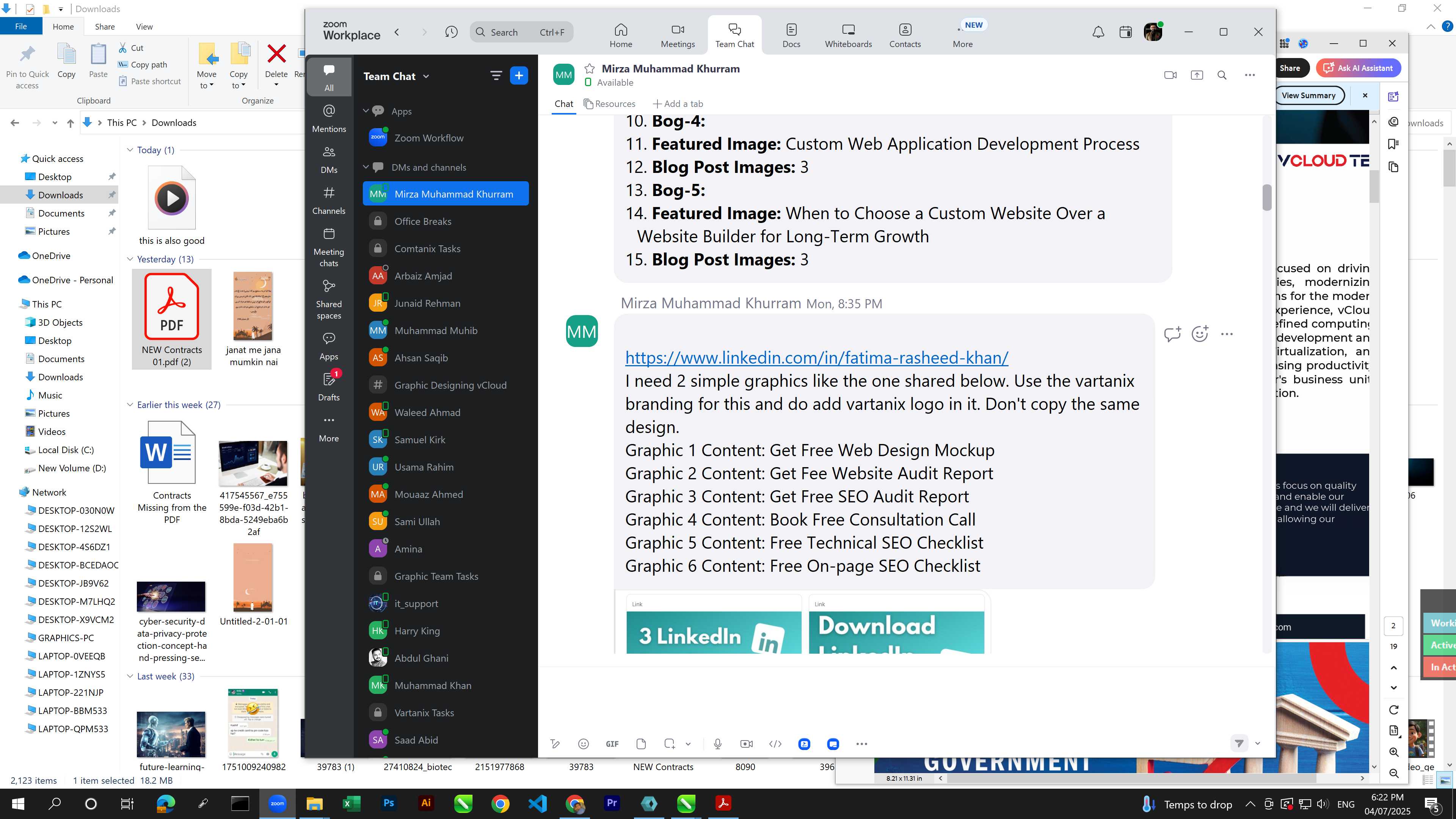Open Zoom notifications bell
The height and width of the screenshot is (819, 1456).
point(1098,32)
